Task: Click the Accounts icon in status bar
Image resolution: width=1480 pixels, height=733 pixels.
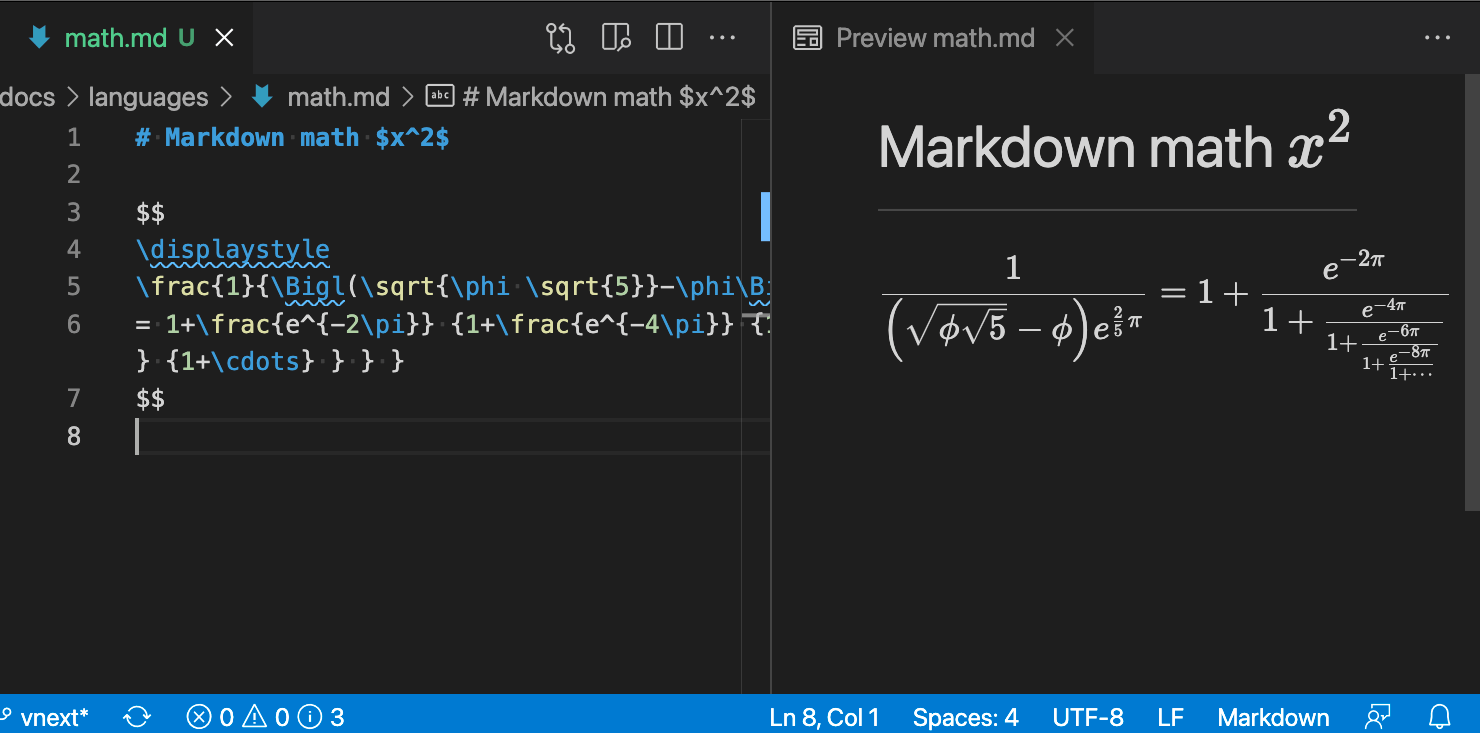Action: pos(1377,716)
